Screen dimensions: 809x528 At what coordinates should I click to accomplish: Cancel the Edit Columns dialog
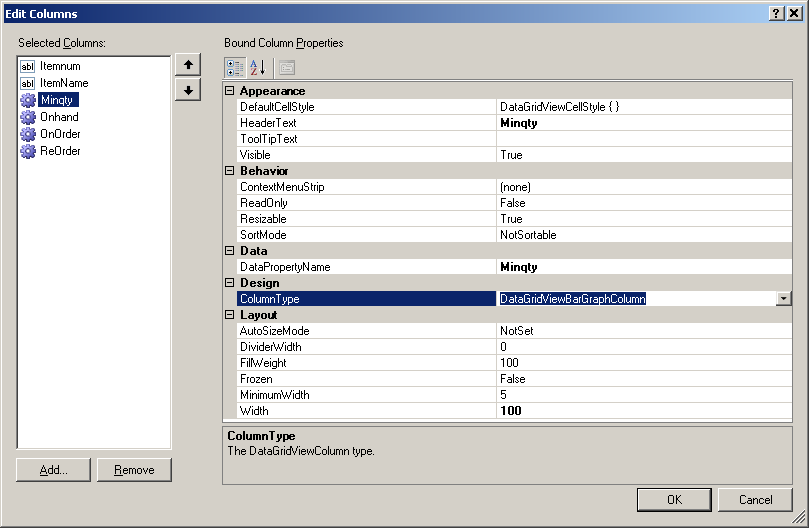coord(755,499)
